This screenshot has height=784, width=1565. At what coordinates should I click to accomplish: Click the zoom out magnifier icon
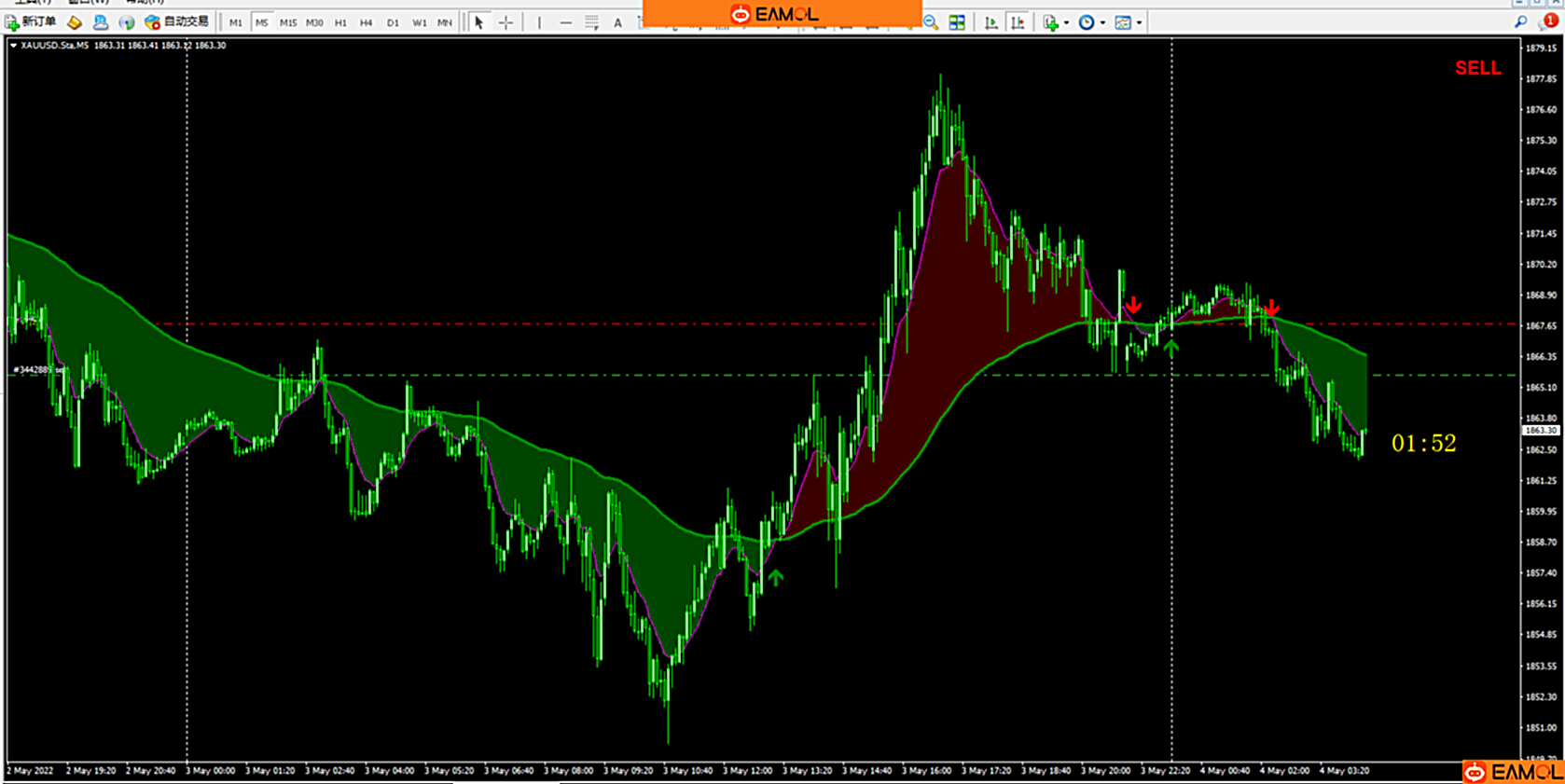[931, 22]
